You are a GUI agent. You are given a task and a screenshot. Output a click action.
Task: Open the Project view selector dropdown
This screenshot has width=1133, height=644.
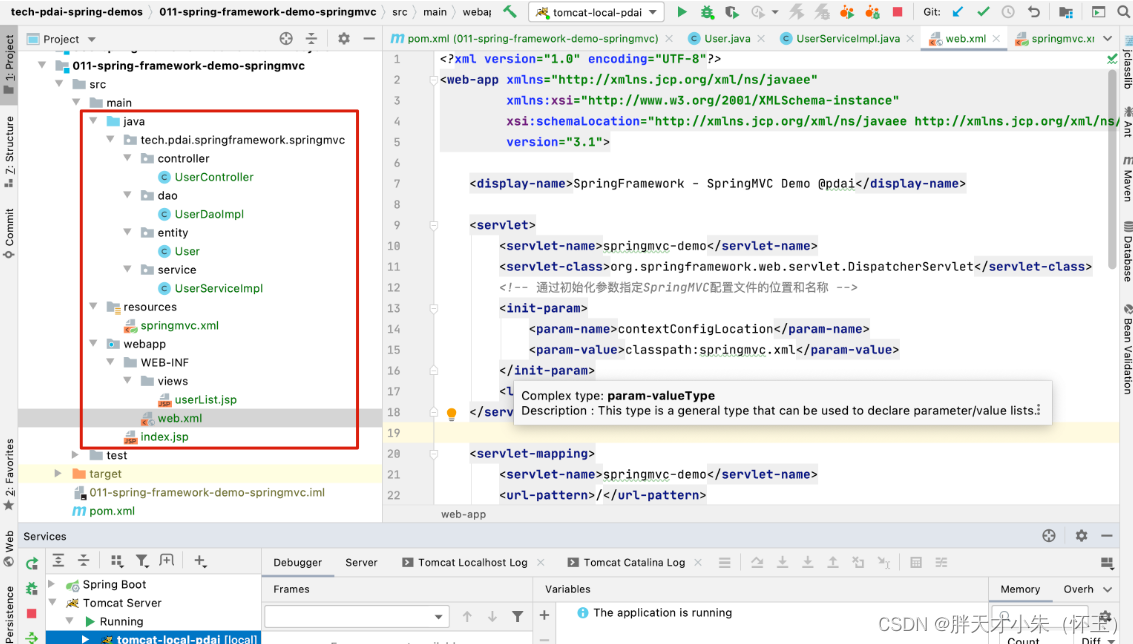pyautogui.click(x=92, y=39)
